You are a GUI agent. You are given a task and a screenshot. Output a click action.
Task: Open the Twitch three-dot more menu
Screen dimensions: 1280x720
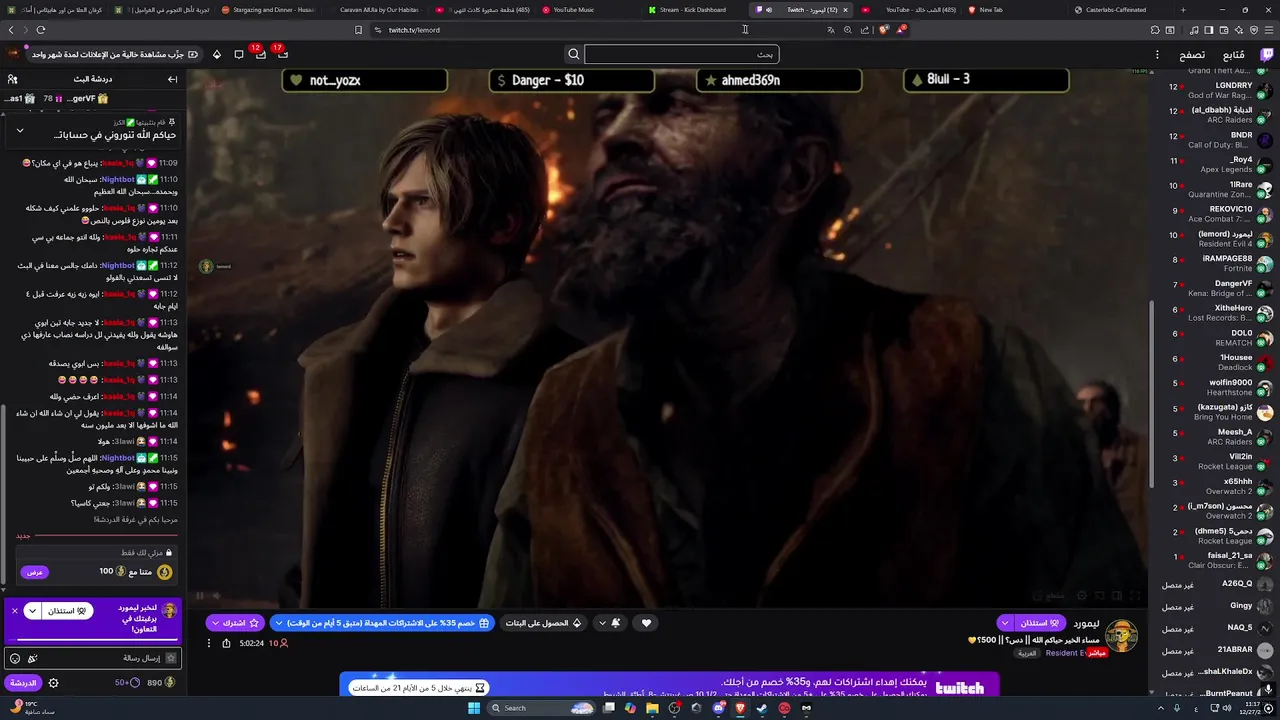pyautogui.click(x=1157, y=55)
